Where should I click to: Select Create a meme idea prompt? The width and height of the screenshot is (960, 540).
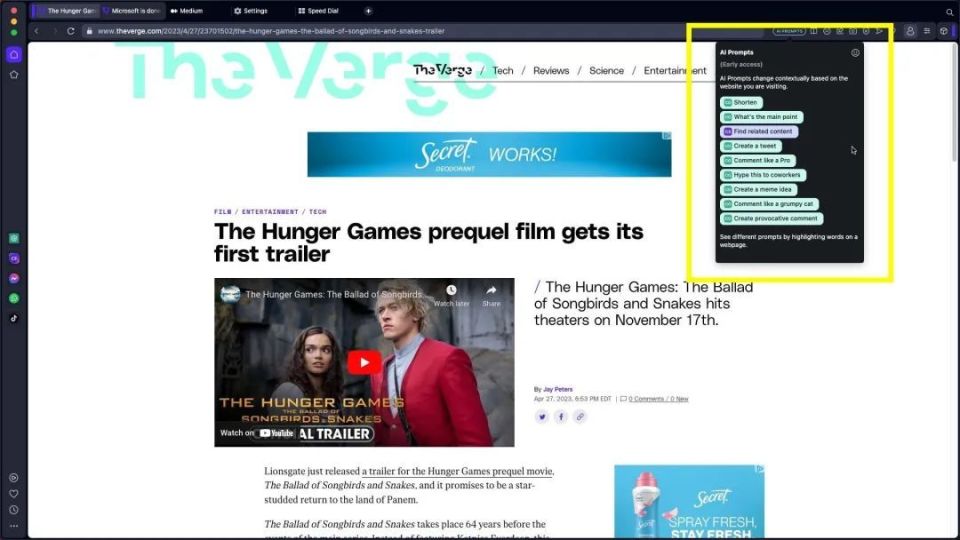coord(759,190)
